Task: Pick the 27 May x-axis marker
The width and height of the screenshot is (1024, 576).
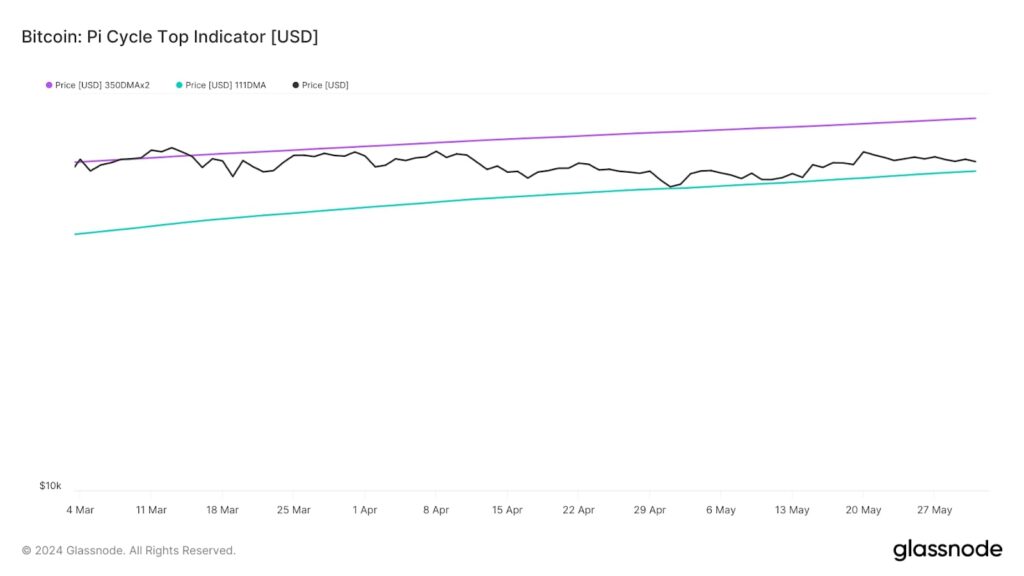Action: [x=934, y=510]
